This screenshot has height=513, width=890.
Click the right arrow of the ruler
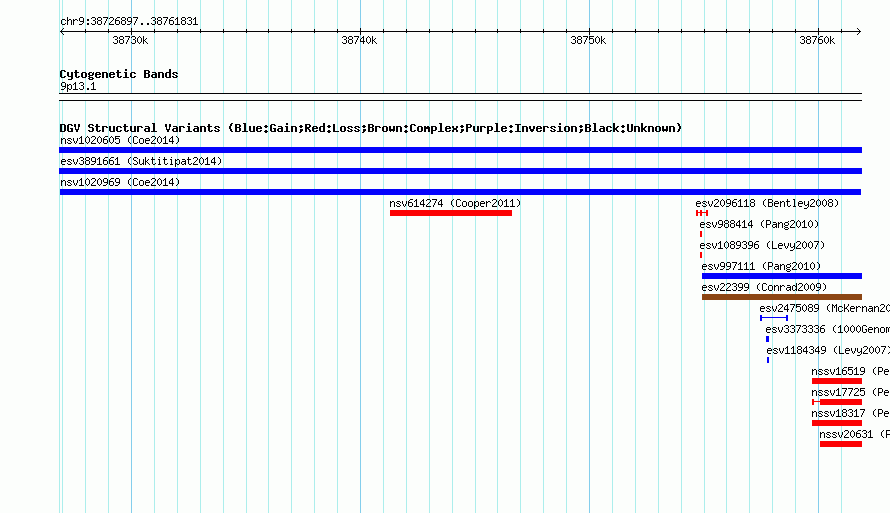click(859, 32)
